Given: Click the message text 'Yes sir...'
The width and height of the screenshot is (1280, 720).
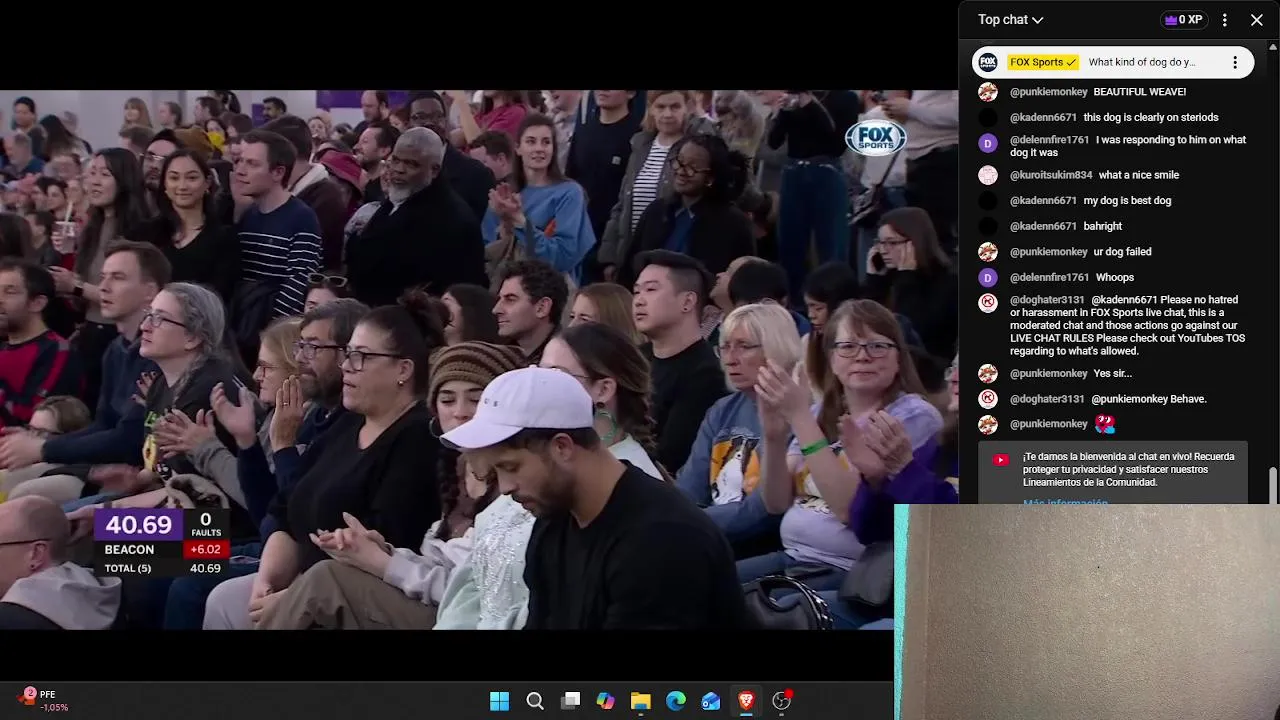Looking at the screenshot, I should click(x=1113, y=374).
